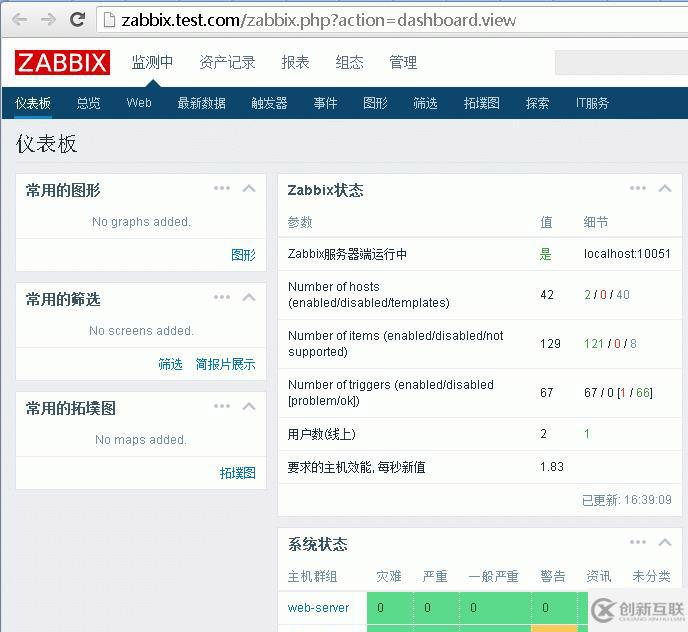Viewport: 688px width, 632px height.
Task: Click the No screens added. text
Action: (x=141, y=330)
